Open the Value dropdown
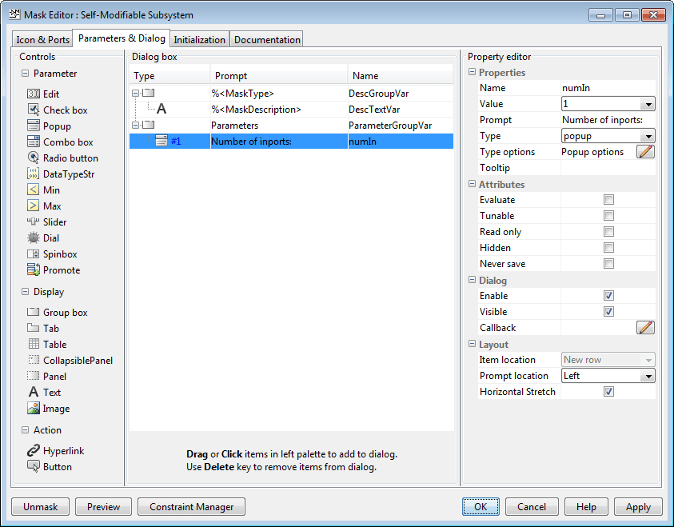 click(x=608, y=104)
